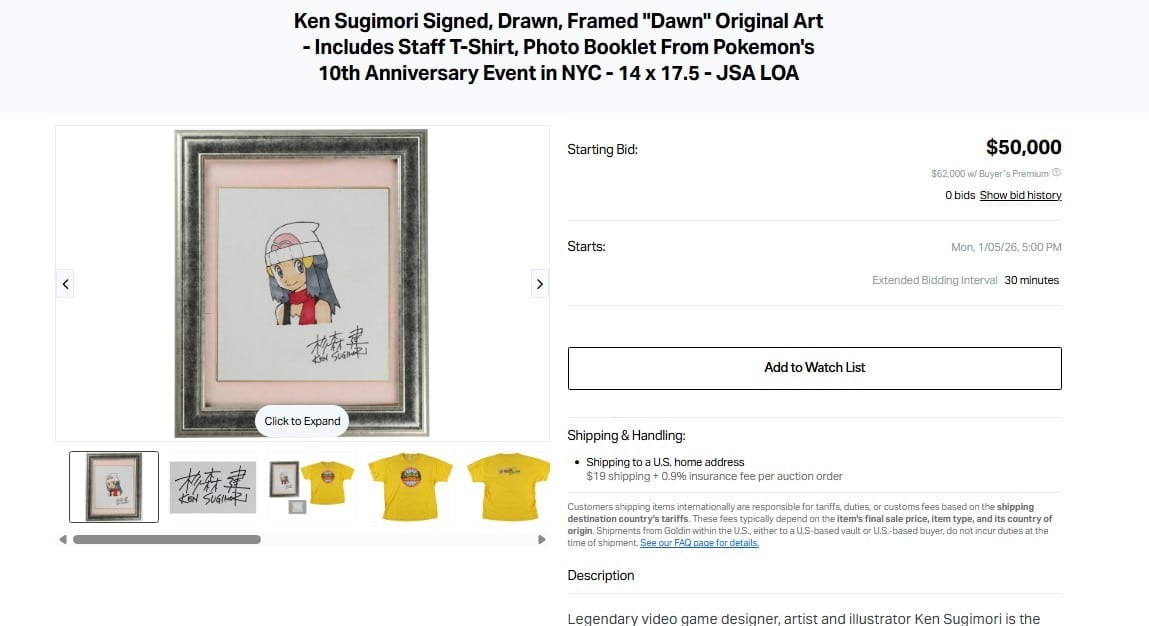The height and width of the screenshot is (626, 1149).
Task: Click the Add to Watch List button
Action: [x=814, y=368]
